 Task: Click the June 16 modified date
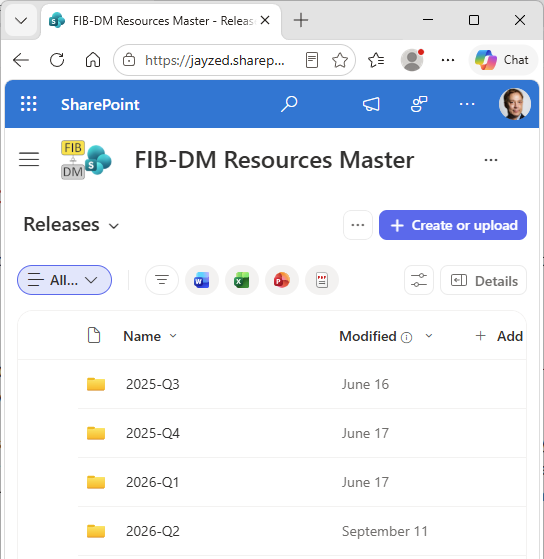point(365,384)
